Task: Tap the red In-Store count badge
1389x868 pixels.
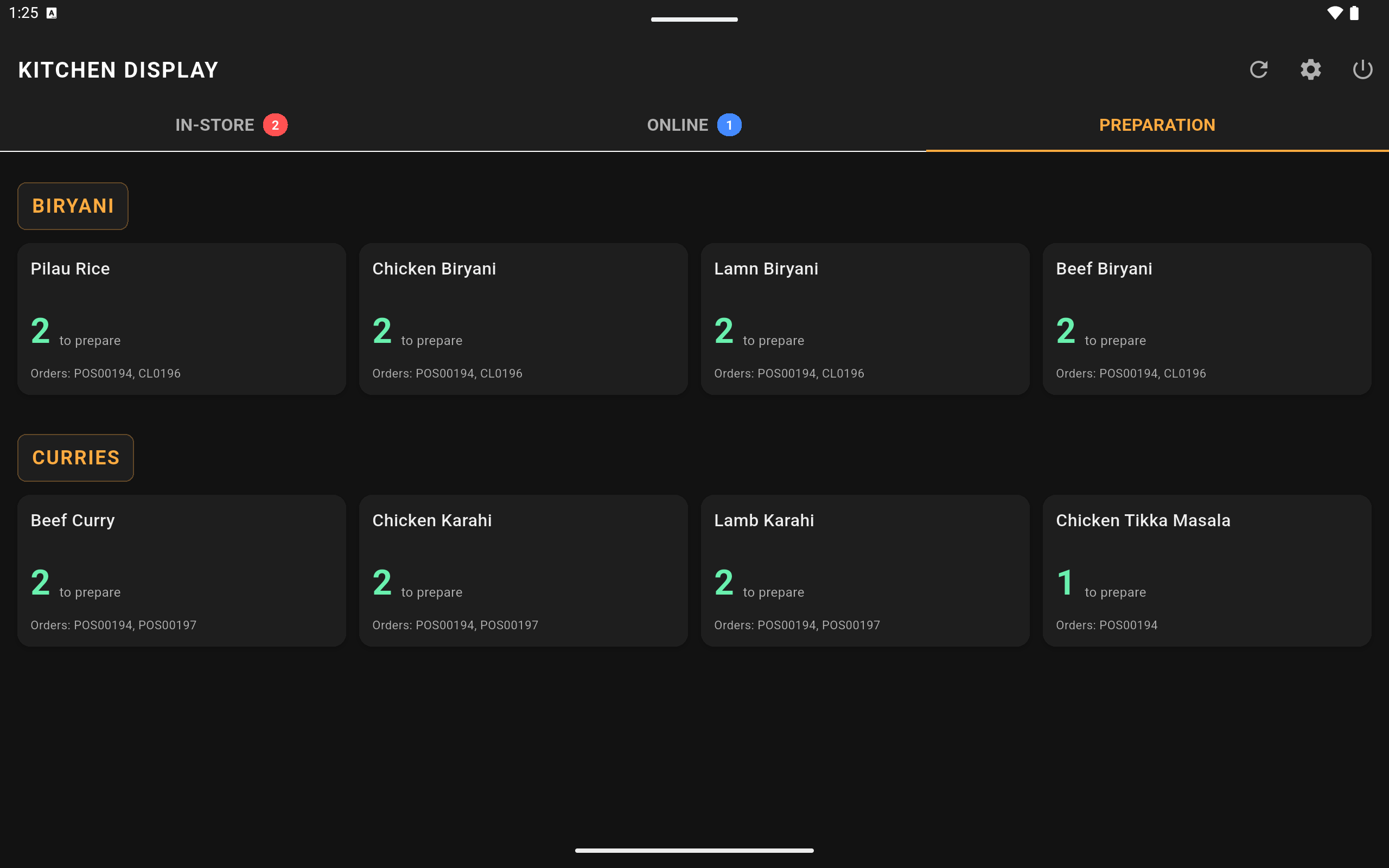Action: click(275, 125)
